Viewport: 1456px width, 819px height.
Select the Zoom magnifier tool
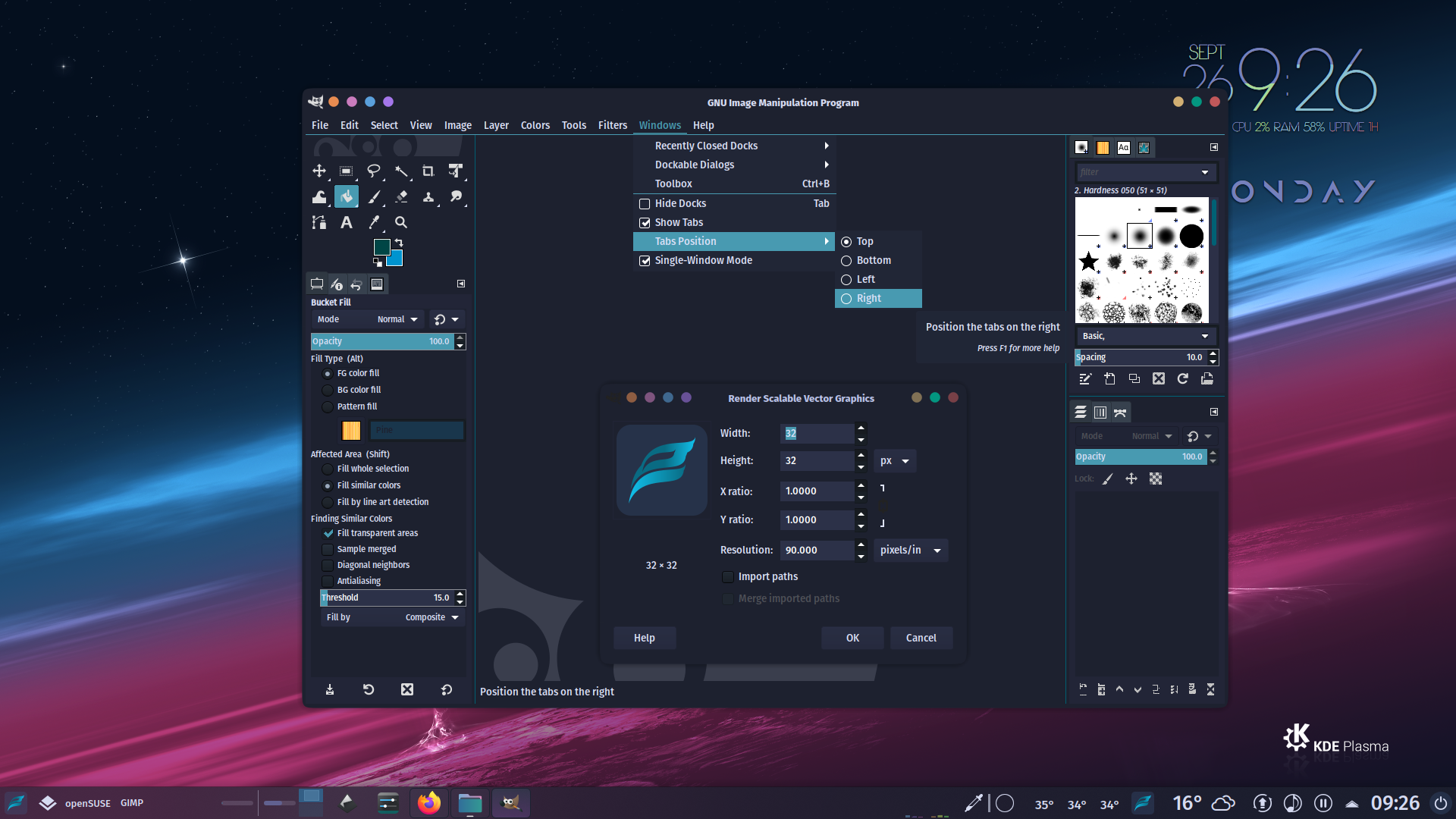click(401, 222)
